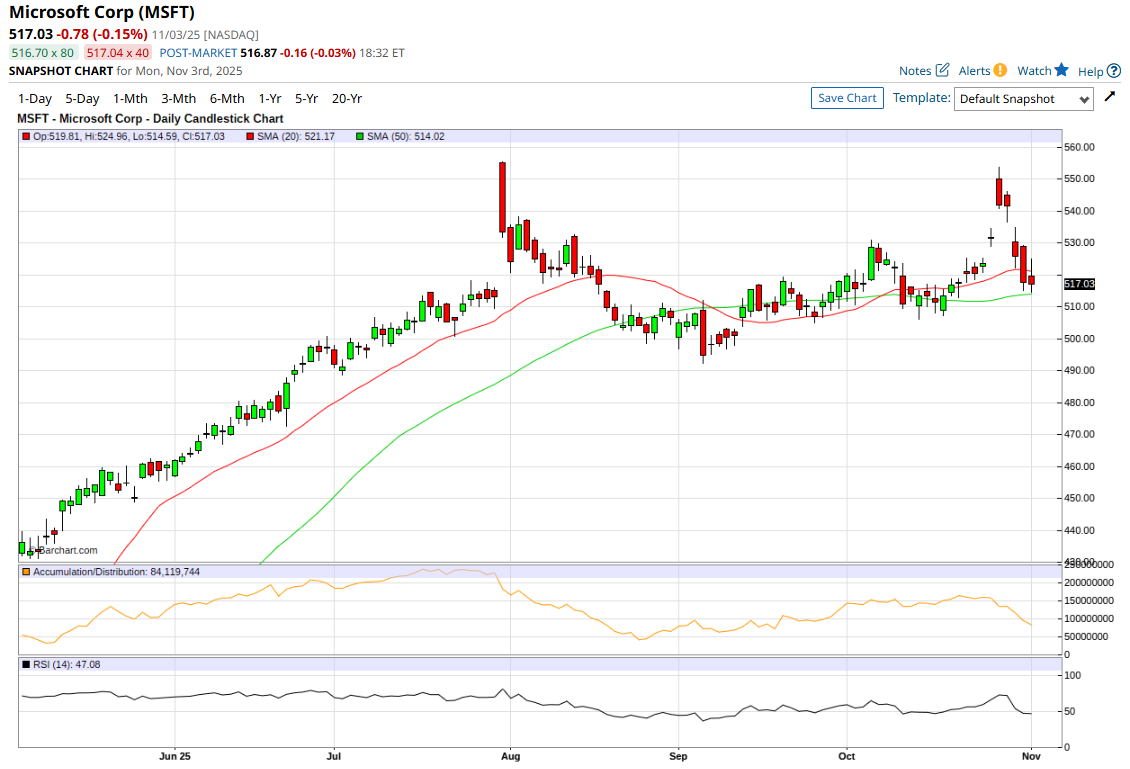Click the Accumulation/Distribution: 84,119,744 label
This screenshot has width=1130, height=769.
[117, 572]
